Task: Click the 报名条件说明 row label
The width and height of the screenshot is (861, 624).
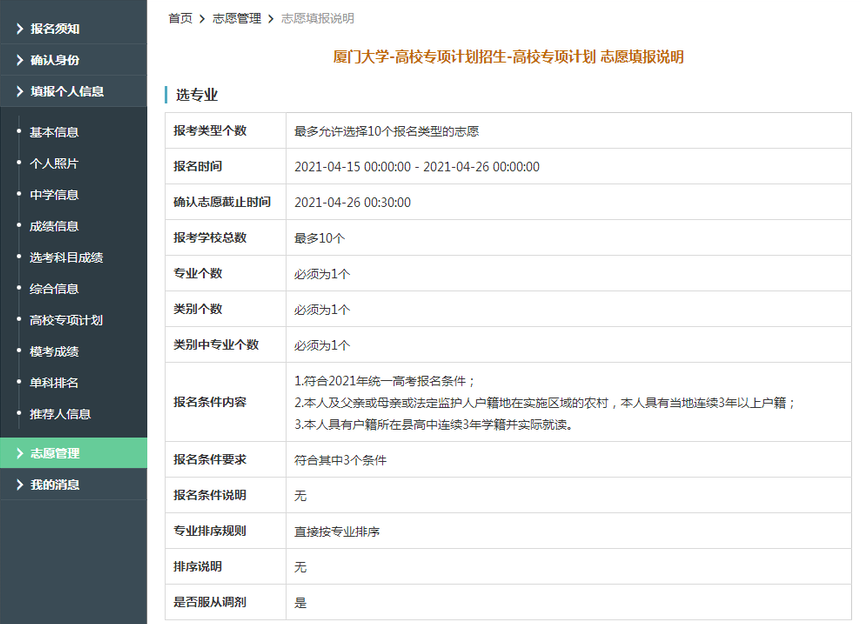Action: pyautogui.click(x=210, y=495)
